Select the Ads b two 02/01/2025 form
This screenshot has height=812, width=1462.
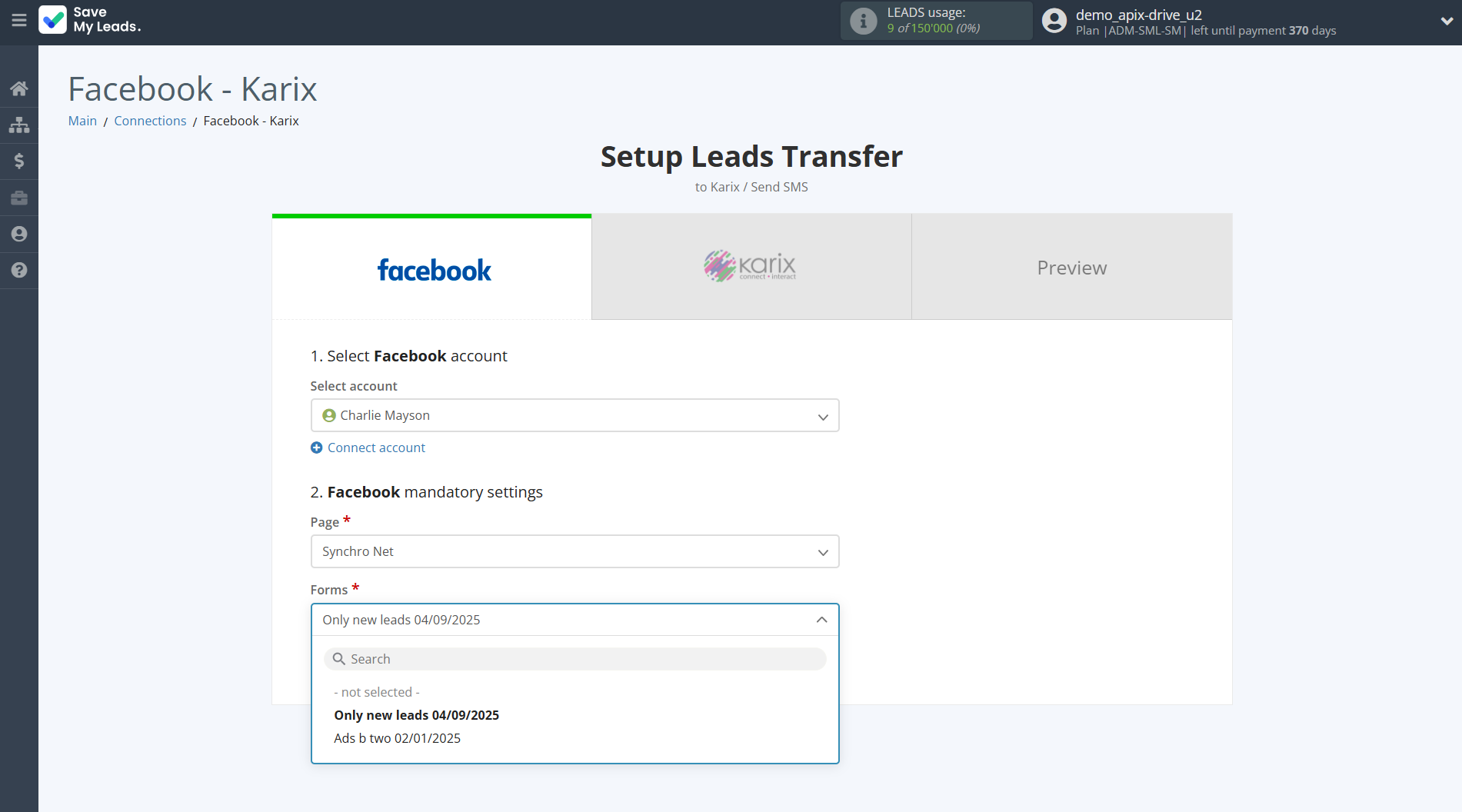tap(397, 738)
